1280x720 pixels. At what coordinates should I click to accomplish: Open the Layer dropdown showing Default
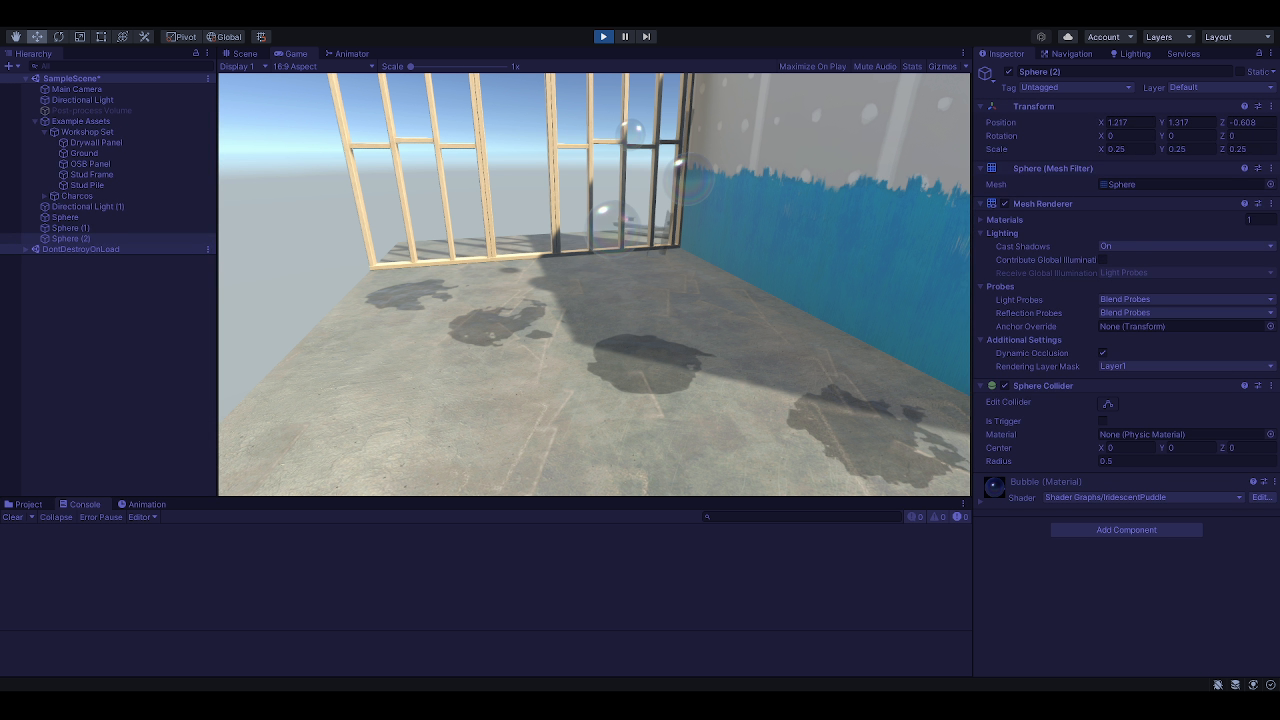(1221, 87)
